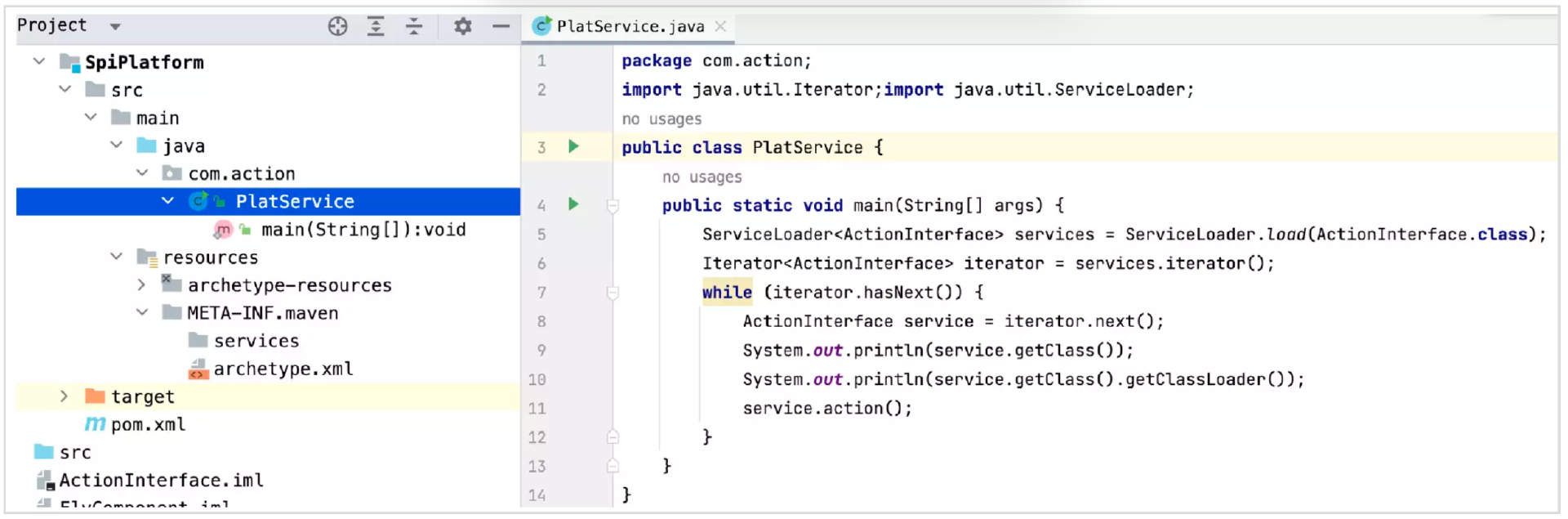Viewport: 1568px width, 519px height.
Task: Open archetype.xml in project tree
Action: (x=283, y=369)
